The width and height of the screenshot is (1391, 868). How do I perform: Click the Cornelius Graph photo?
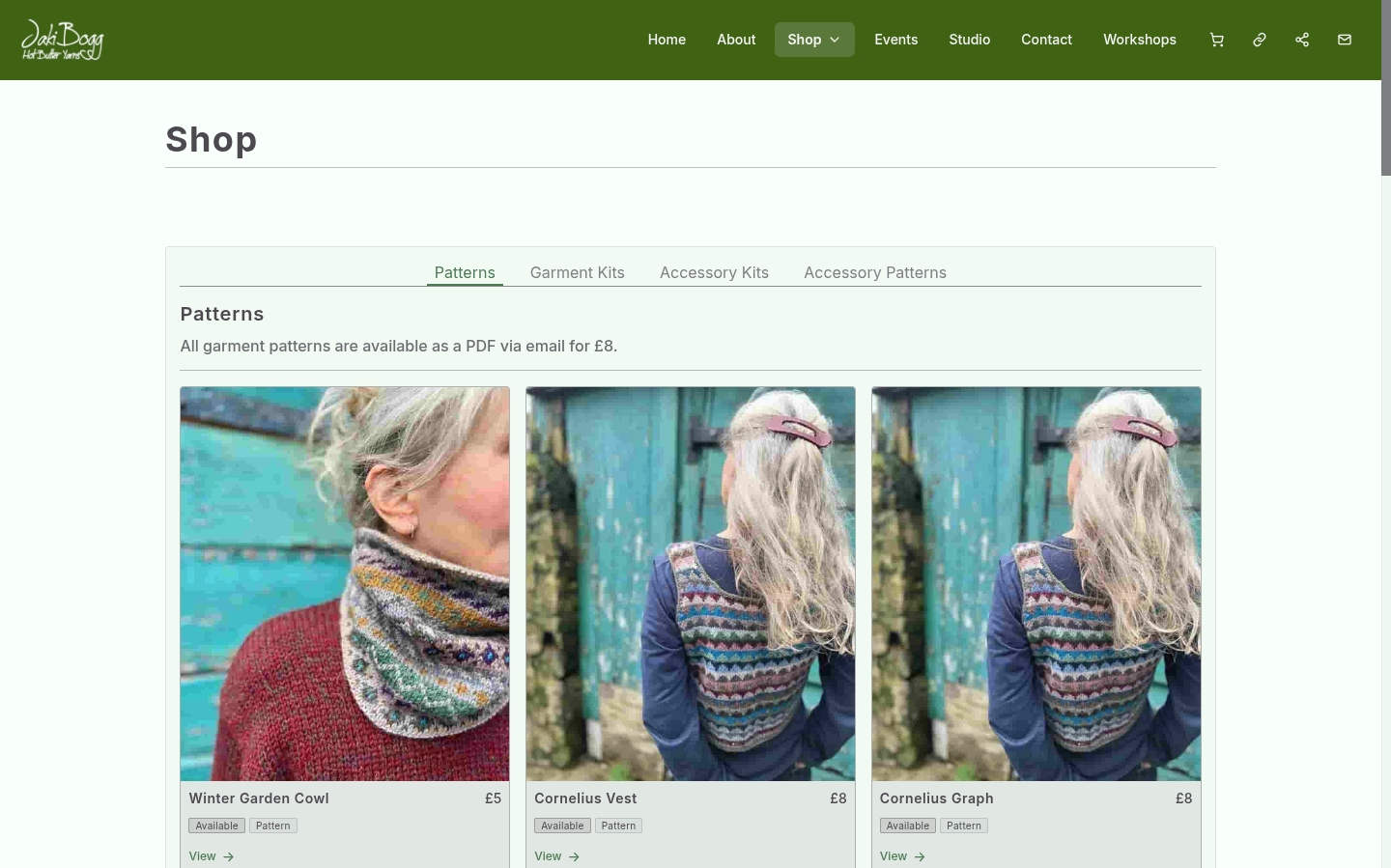click(x=1036, y=584)
